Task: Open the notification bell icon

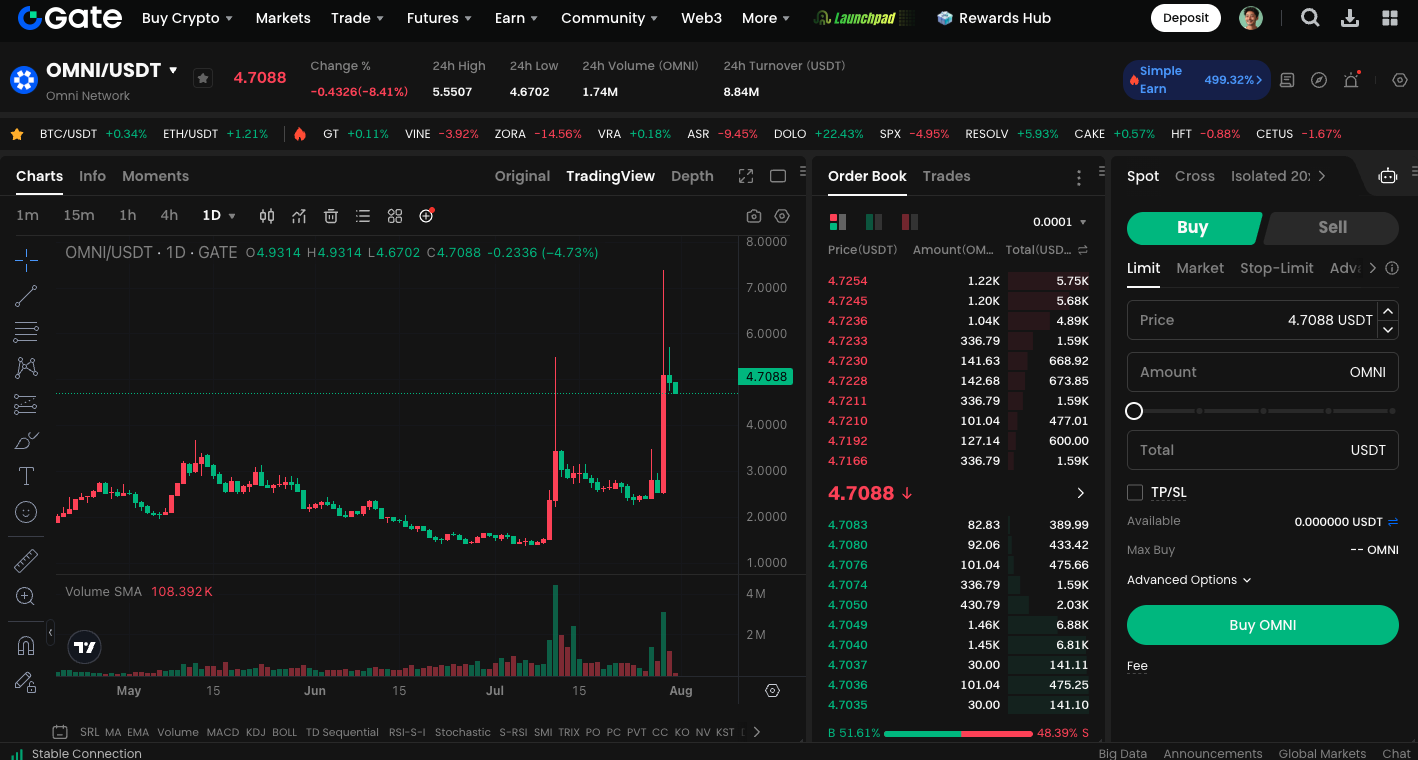Action: click(x=1351, y=80)
